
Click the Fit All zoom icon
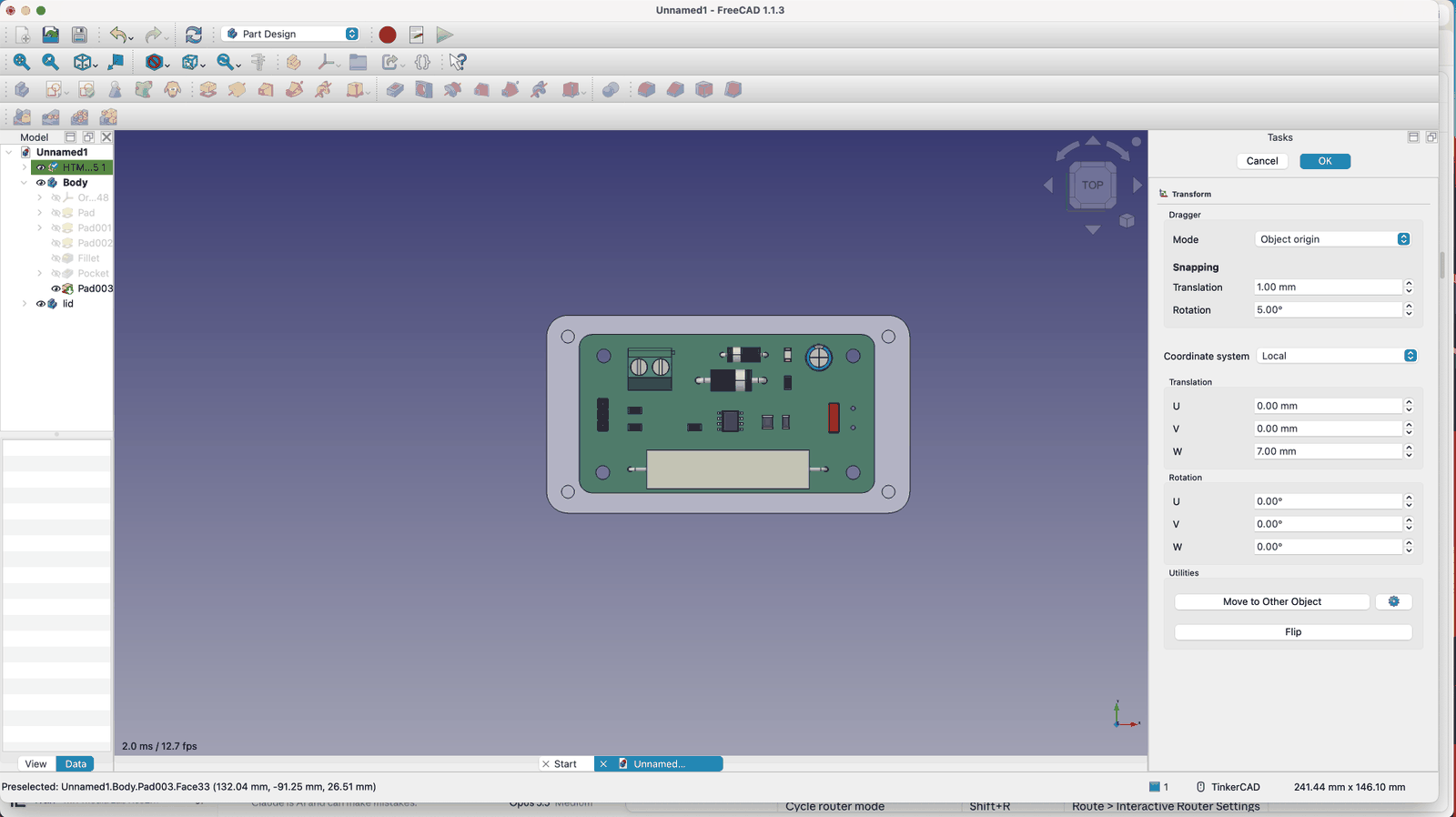pos(22,62)
